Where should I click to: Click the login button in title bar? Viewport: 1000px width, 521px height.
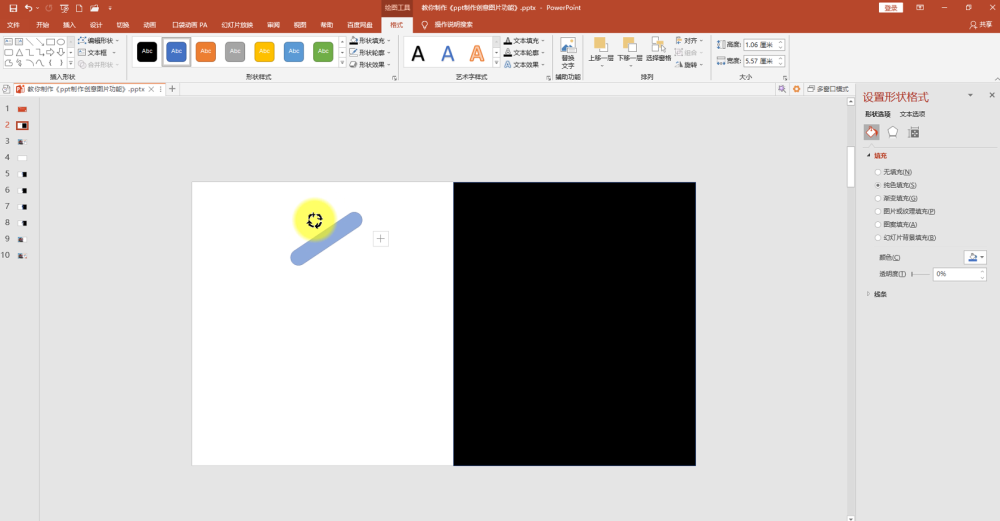point(891,8)
